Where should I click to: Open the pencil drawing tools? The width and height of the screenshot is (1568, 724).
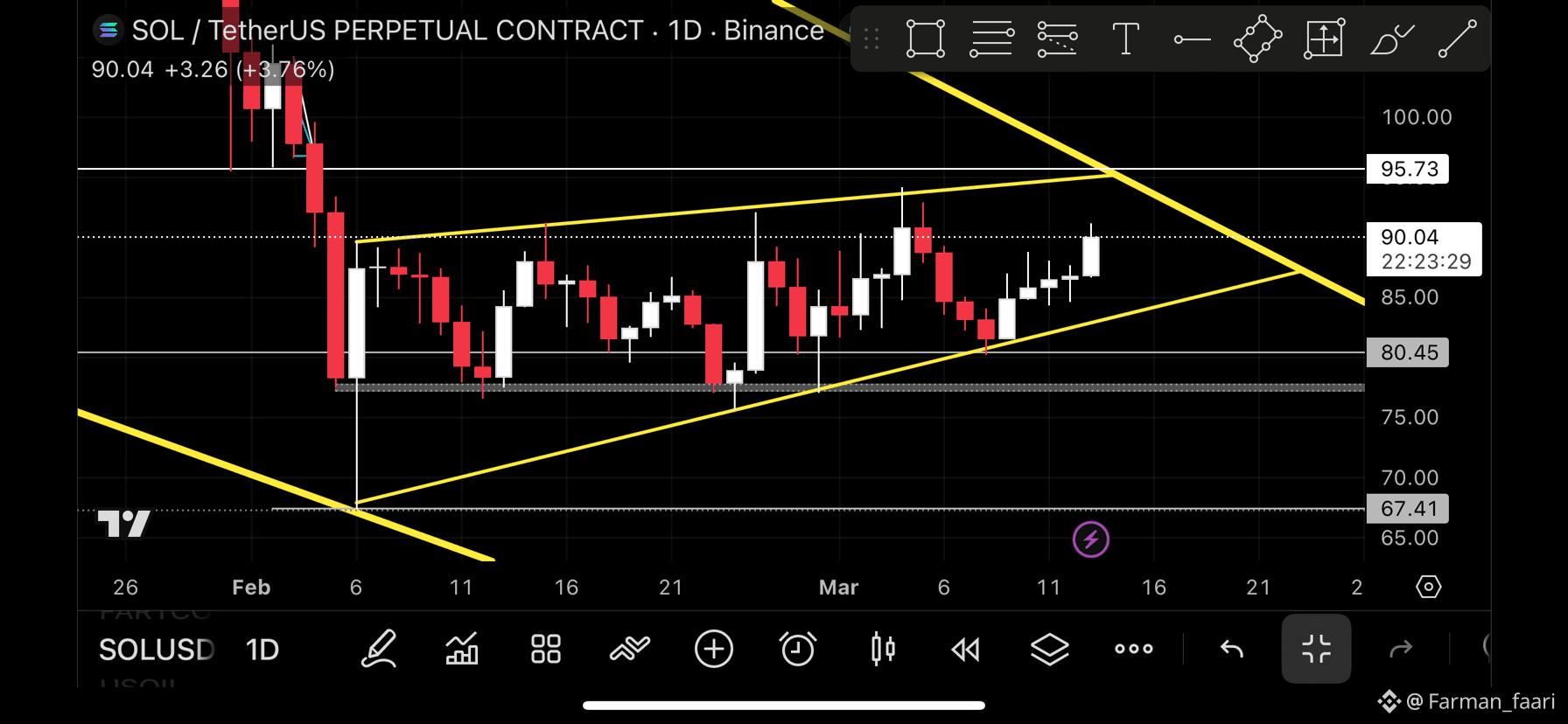pyautogui.click(x=379, y=649)
